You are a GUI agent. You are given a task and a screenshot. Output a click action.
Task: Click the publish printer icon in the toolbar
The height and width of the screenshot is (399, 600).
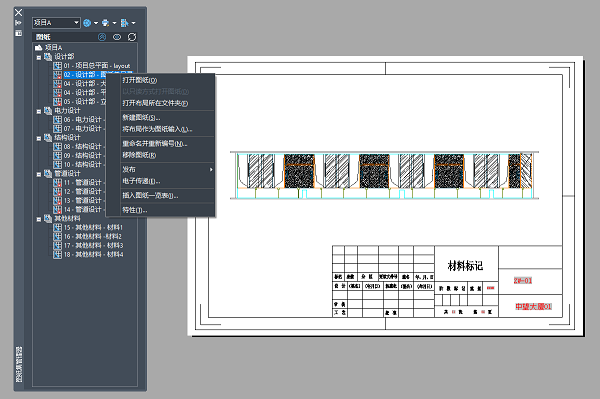[106, 23]
